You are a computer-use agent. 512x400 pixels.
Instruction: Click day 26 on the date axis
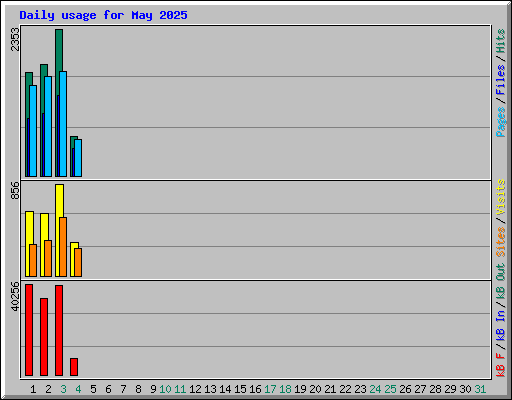pos(405,389)
